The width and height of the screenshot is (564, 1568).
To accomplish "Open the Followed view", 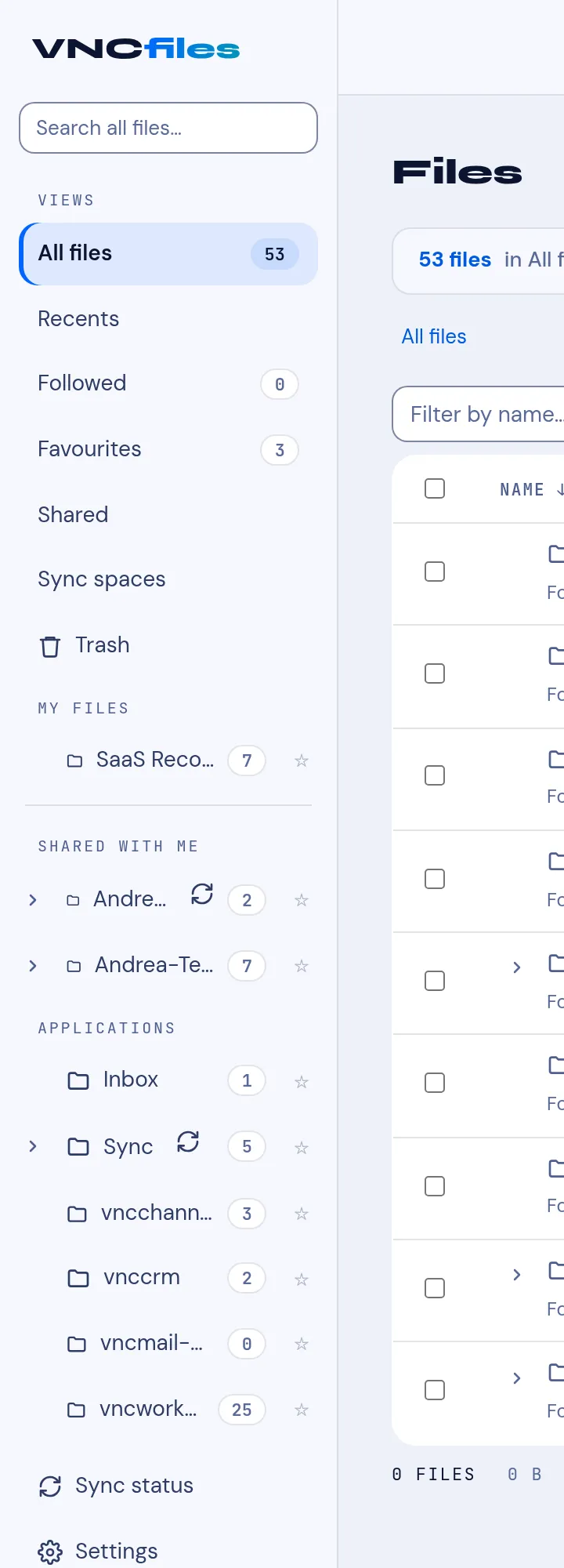I will coord(168,383).
